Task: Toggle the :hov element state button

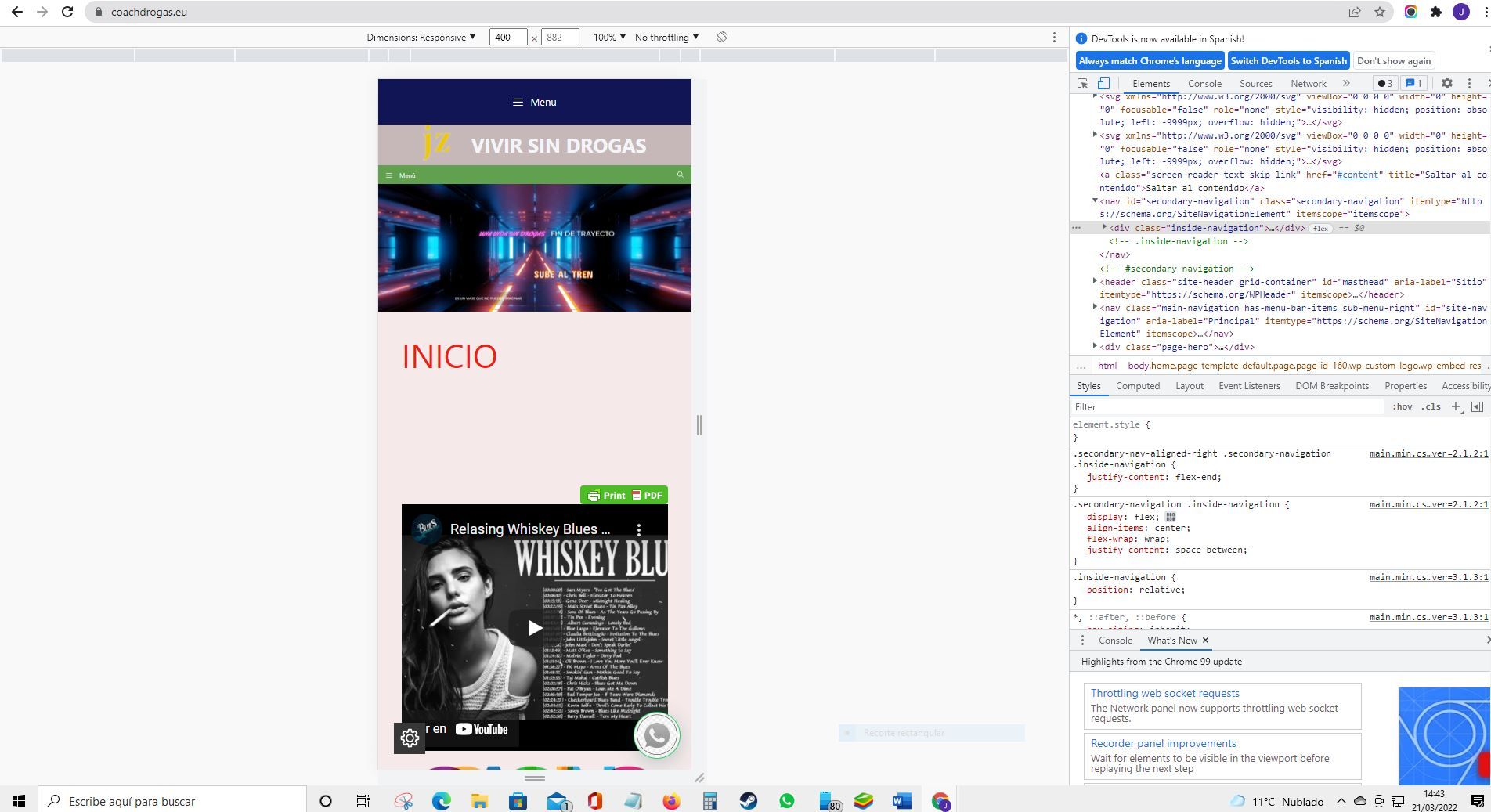Action: point(1402,407)
